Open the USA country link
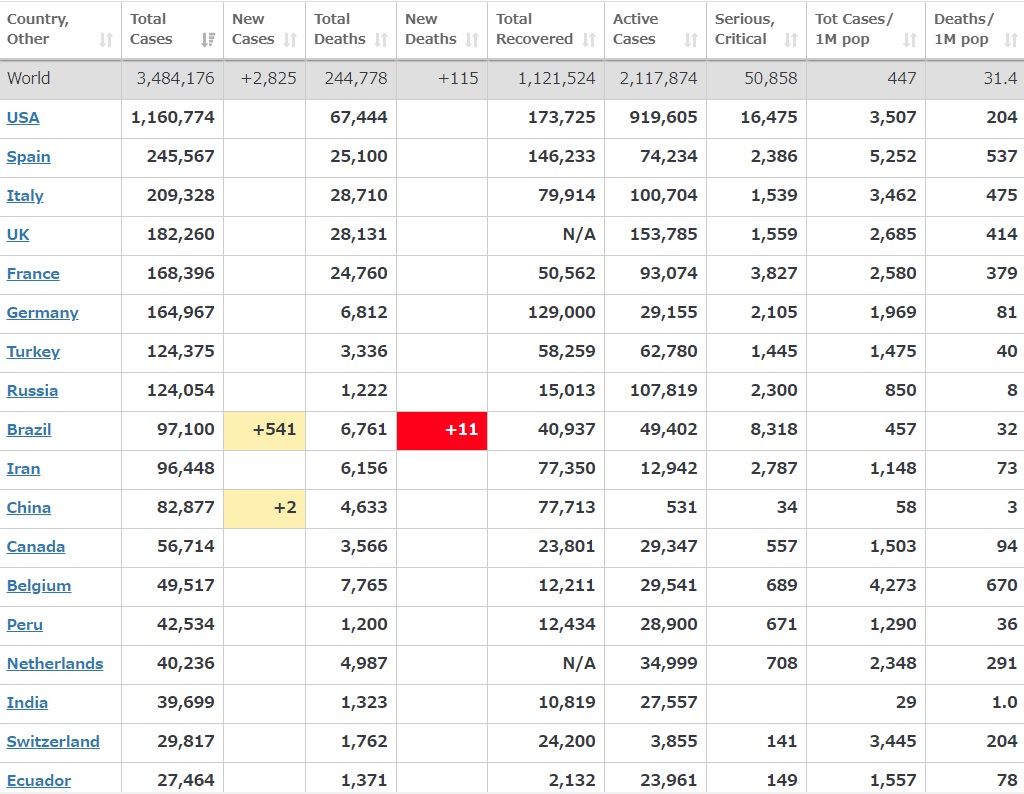The width and height of the screenshot is (1024, 794). [23, 117]
